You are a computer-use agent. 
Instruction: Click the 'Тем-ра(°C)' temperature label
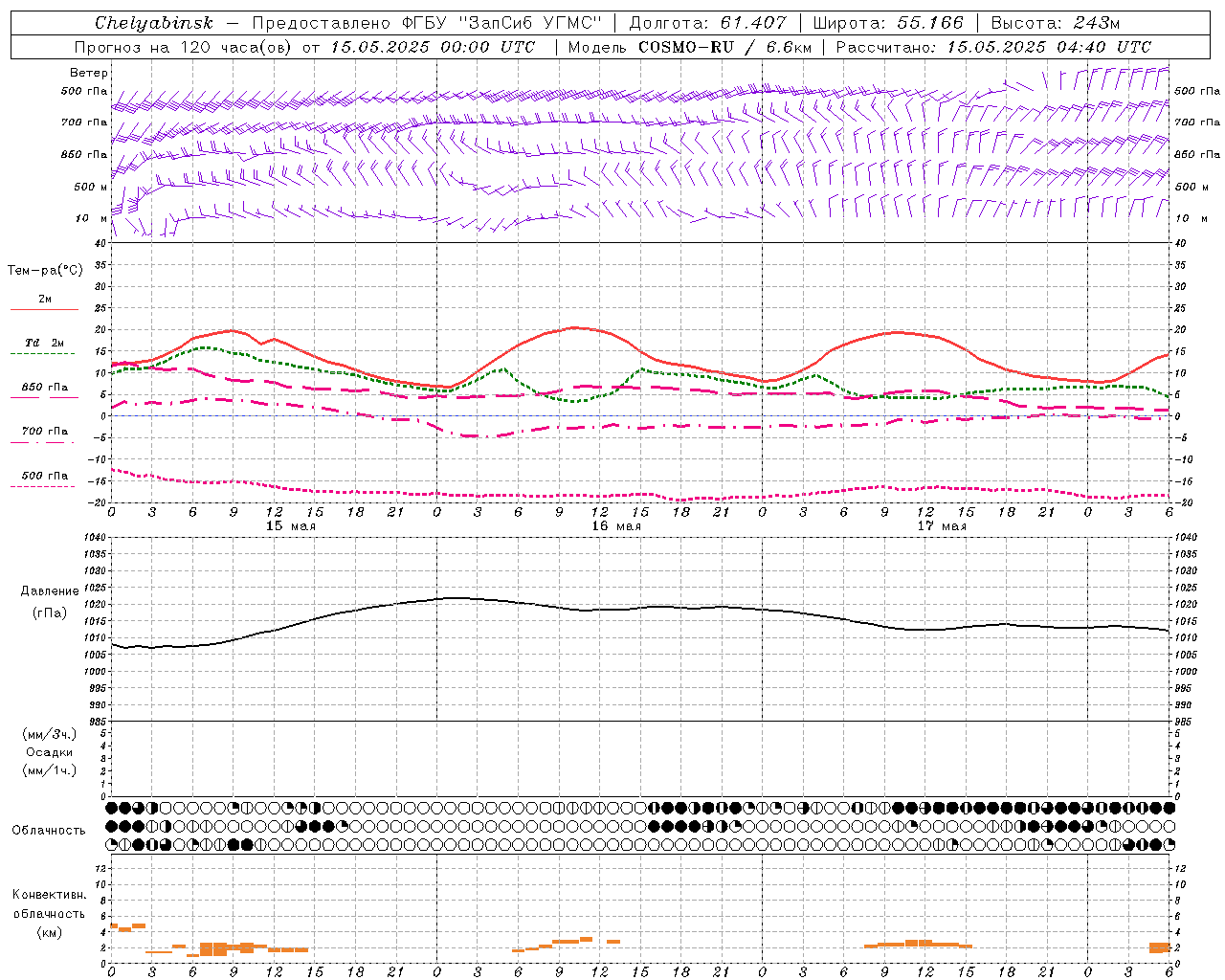click(45, 271)
